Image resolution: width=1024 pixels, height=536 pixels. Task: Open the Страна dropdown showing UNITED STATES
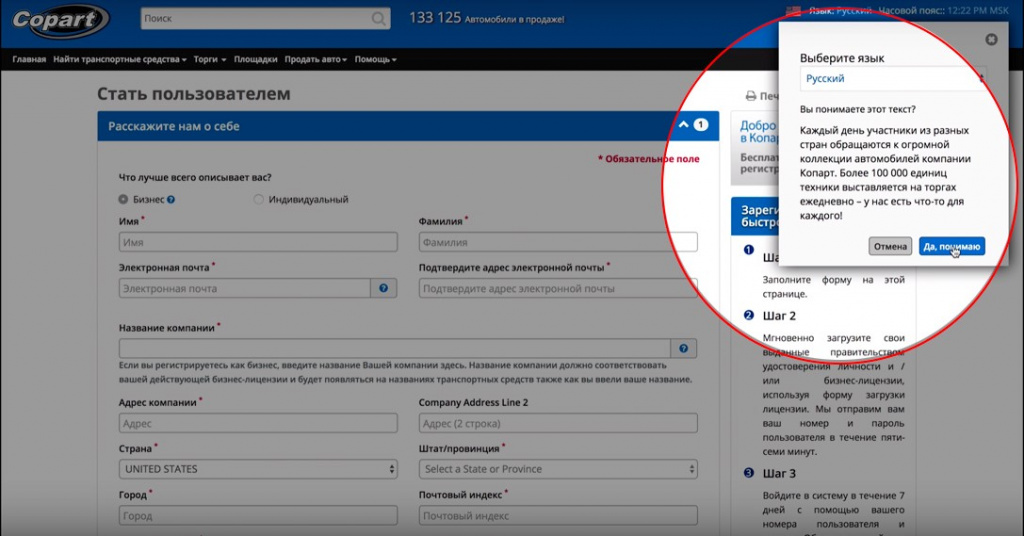258,469
